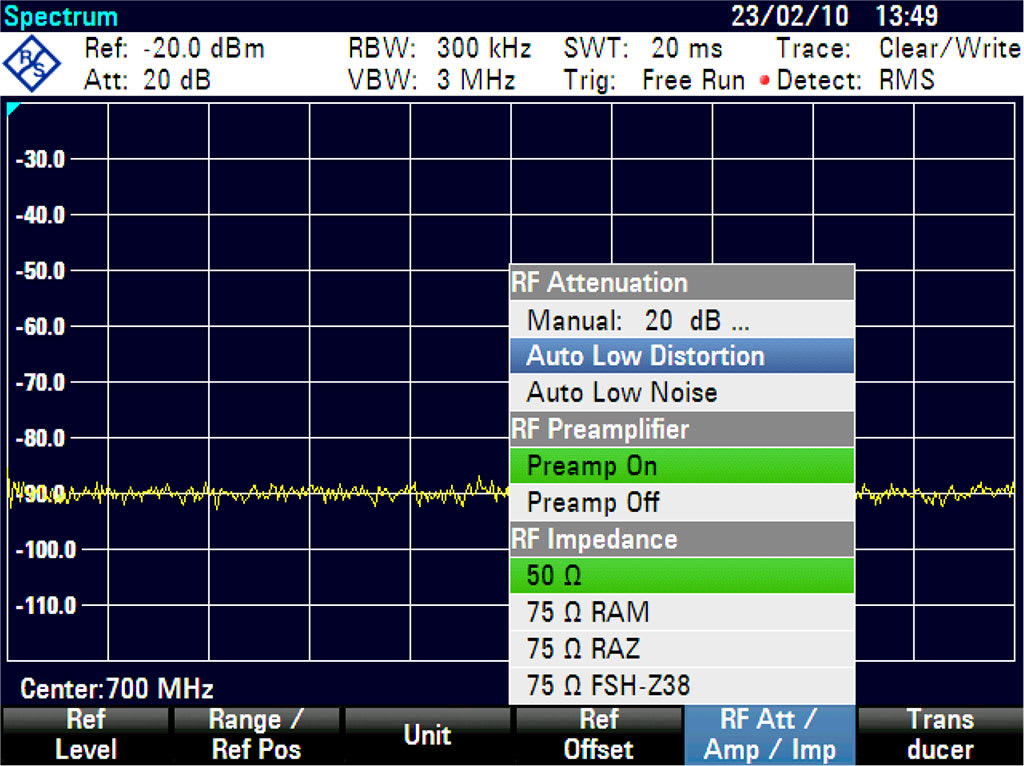Click the cyan corner marker of the graph

(12, 108)
